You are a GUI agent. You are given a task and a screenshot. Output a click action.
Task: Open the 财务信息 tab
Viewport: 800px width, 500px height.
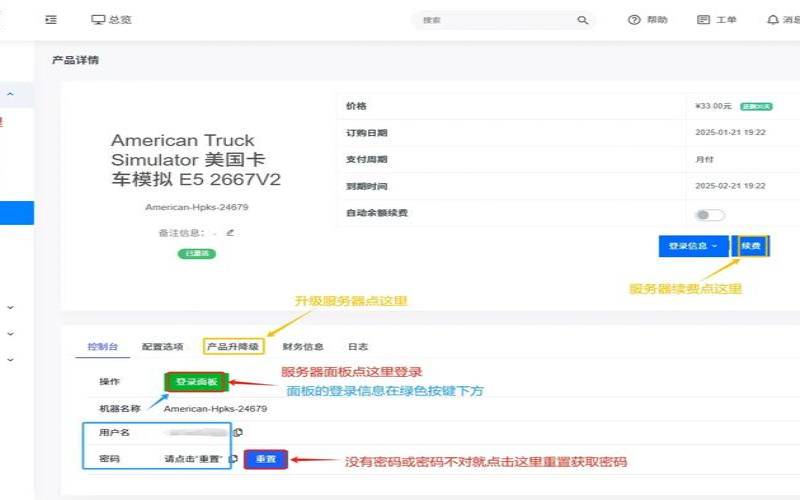[x=303, y=347]
